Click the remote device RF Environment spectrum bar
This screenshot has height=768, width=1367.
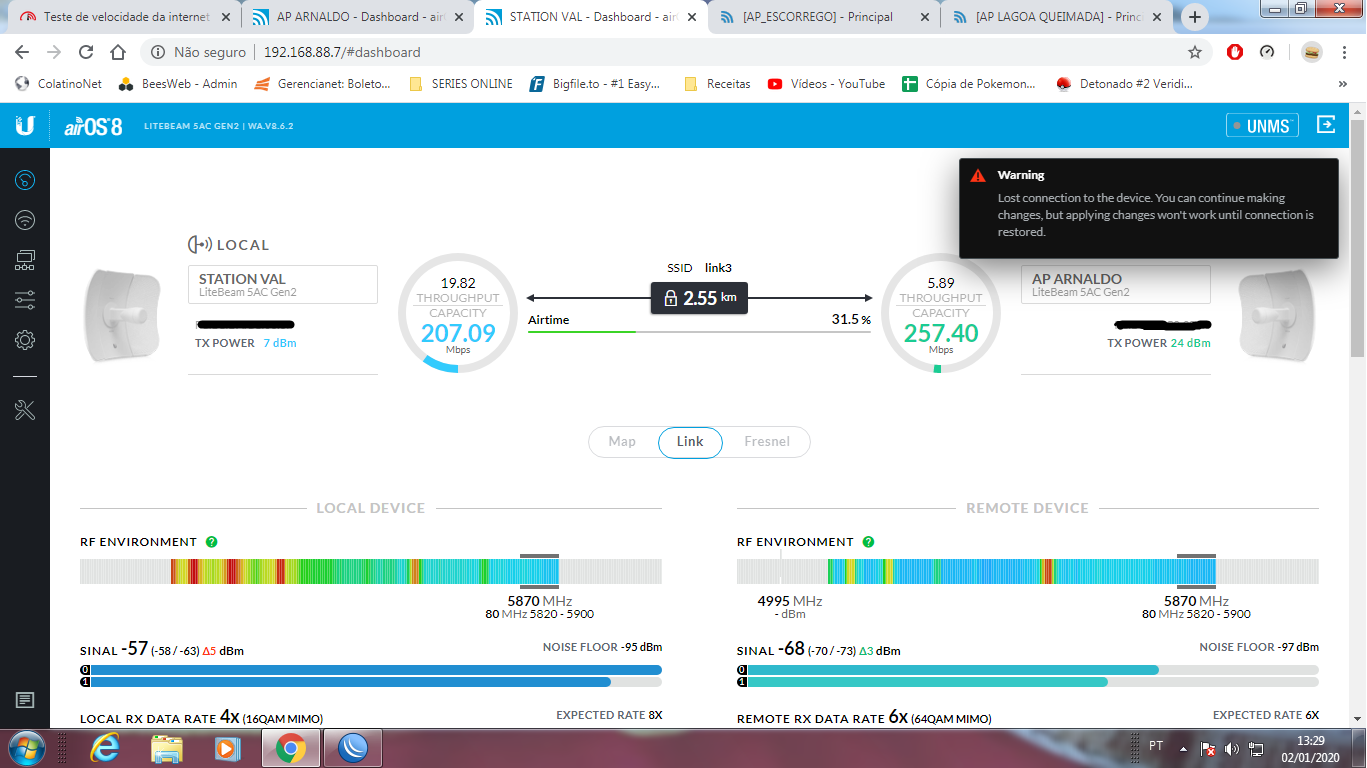[x=1028, y=572]
